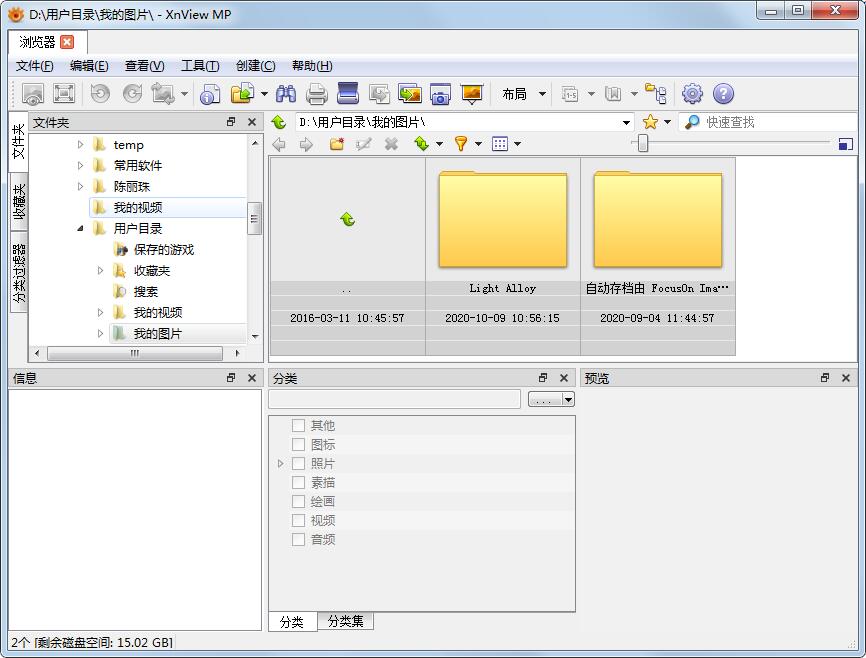
Task: Switch to the 分类集 tab
Action: [x=345, y=620]
